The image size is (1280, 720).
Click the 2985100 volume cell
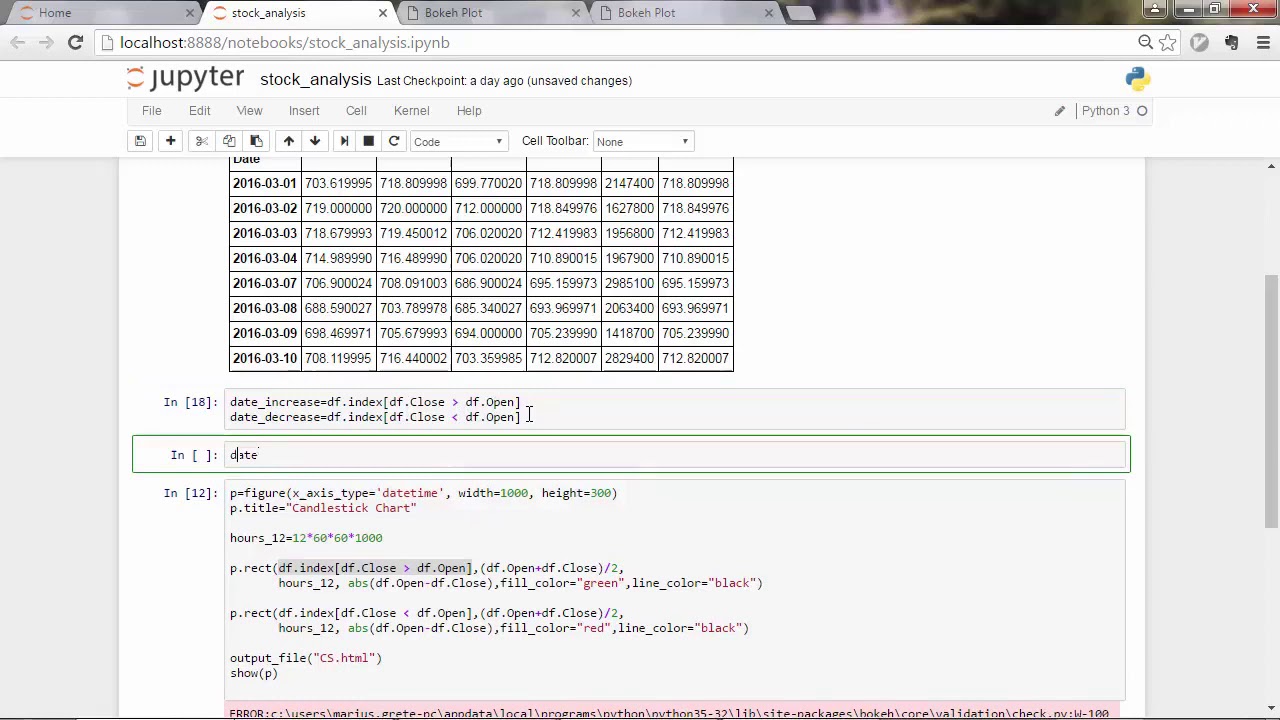(x=629, y=284)
